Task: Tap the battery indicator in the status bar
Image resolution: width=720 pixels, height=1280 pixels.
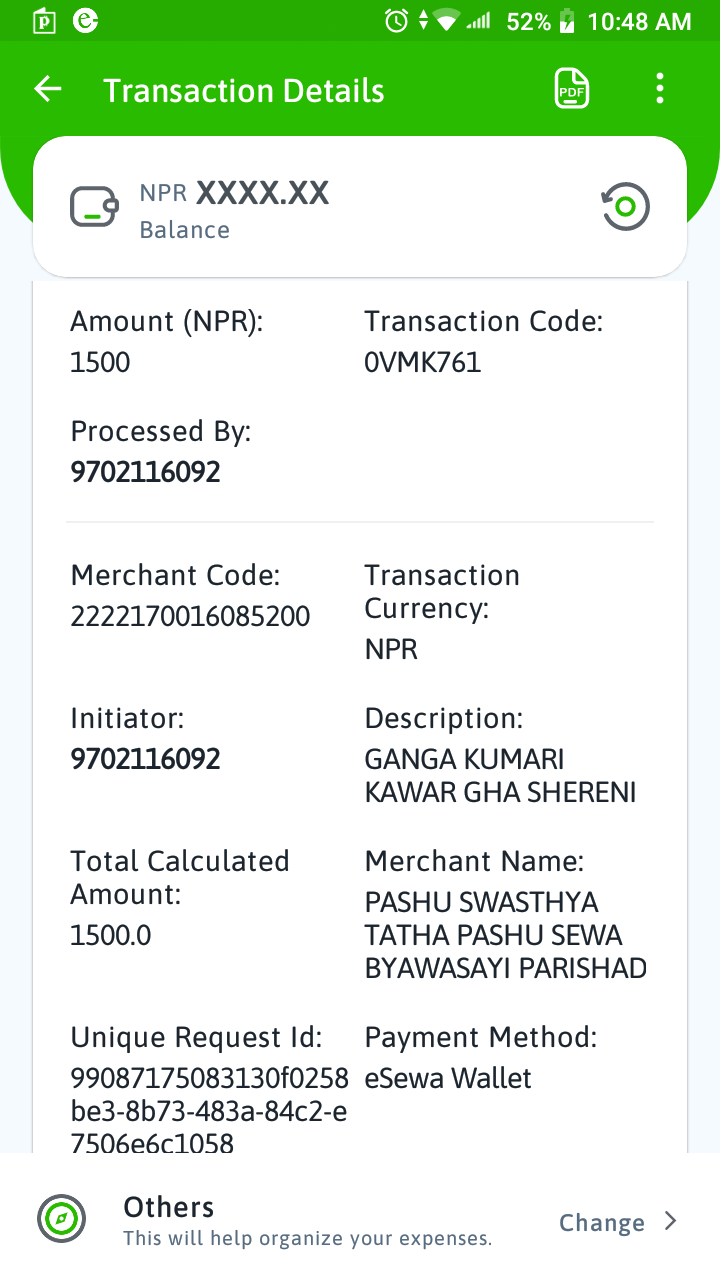Action: click(x=567, y=20)
